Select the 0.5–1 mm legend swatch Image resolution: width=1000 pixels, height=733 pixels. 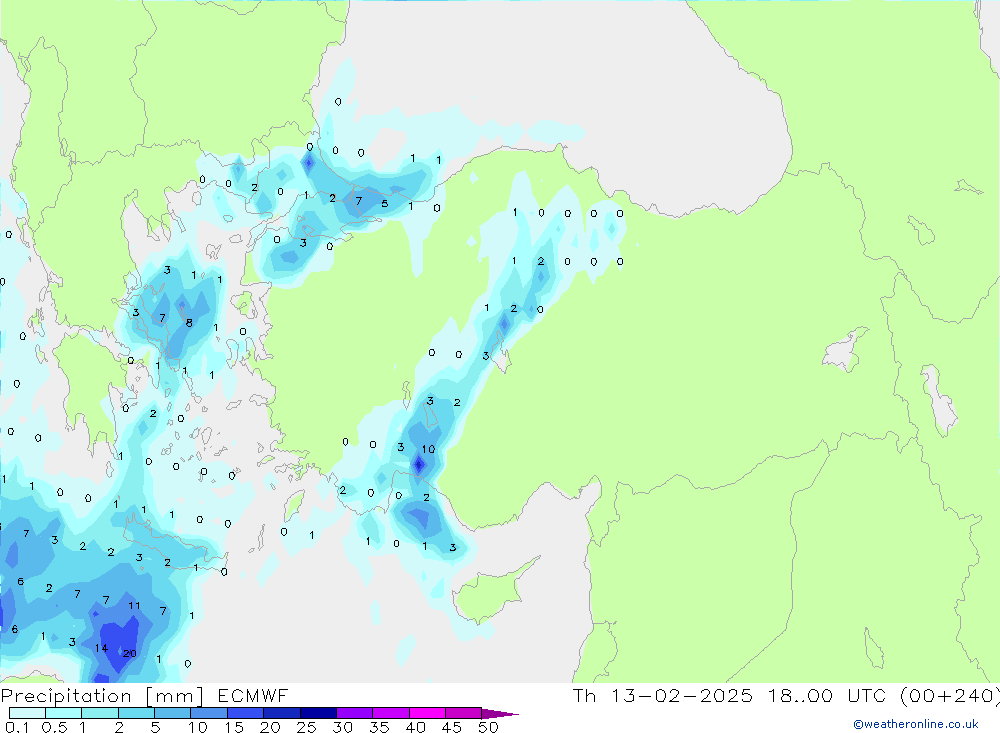[x=63, y=713]
